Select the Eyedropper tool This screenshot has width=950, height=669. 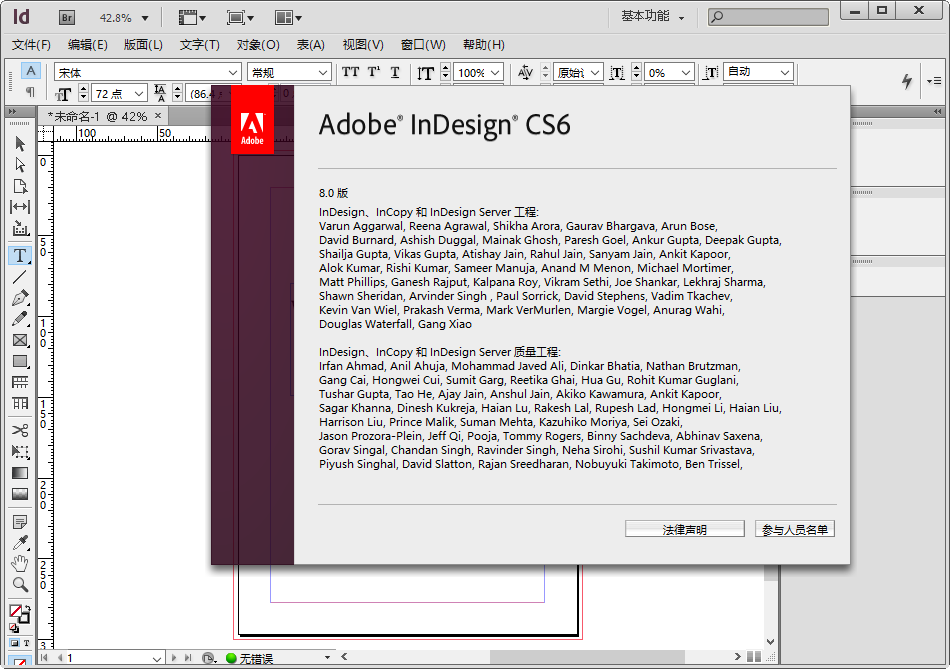pos(20,543)
